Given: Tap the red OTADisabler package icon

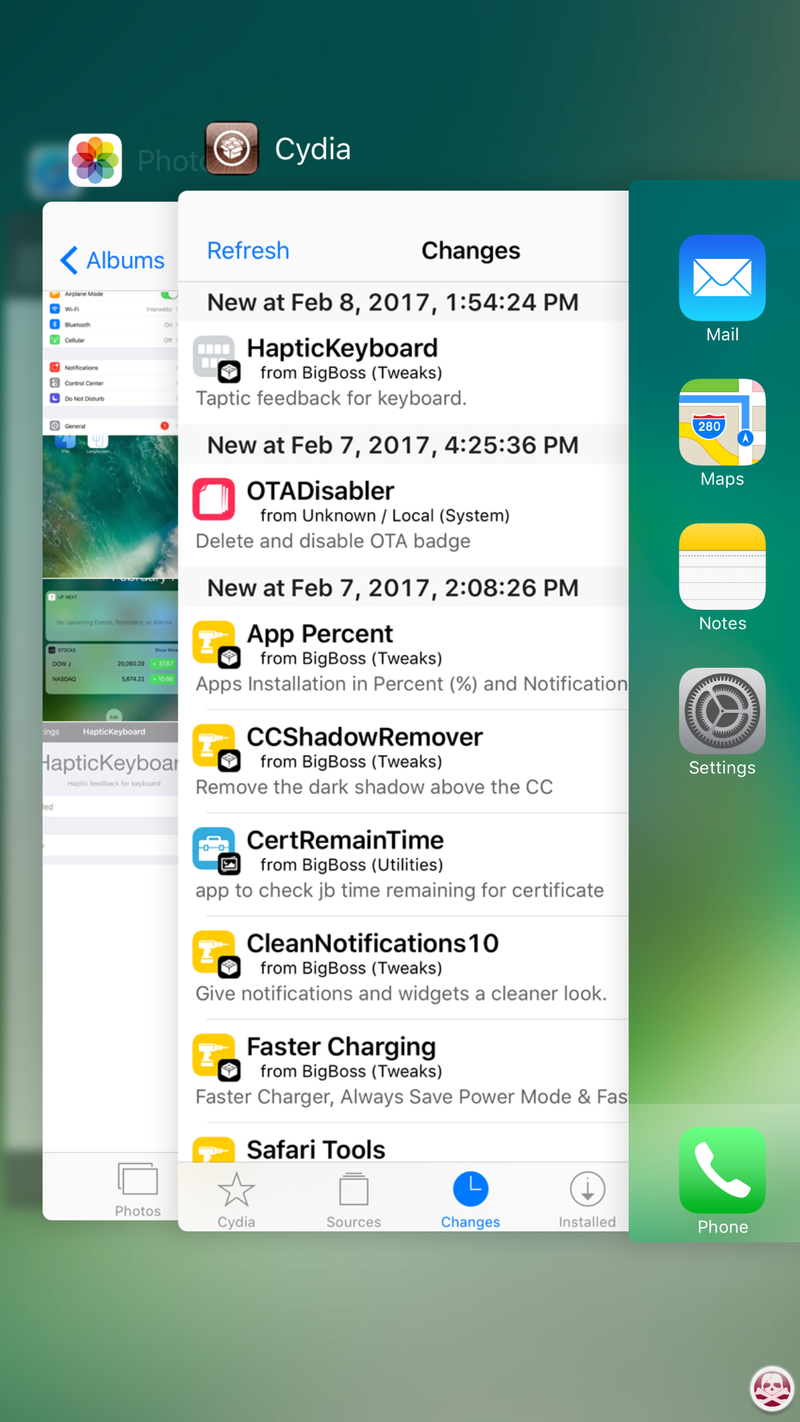Looking at the screenshot, I should [214, 500].
